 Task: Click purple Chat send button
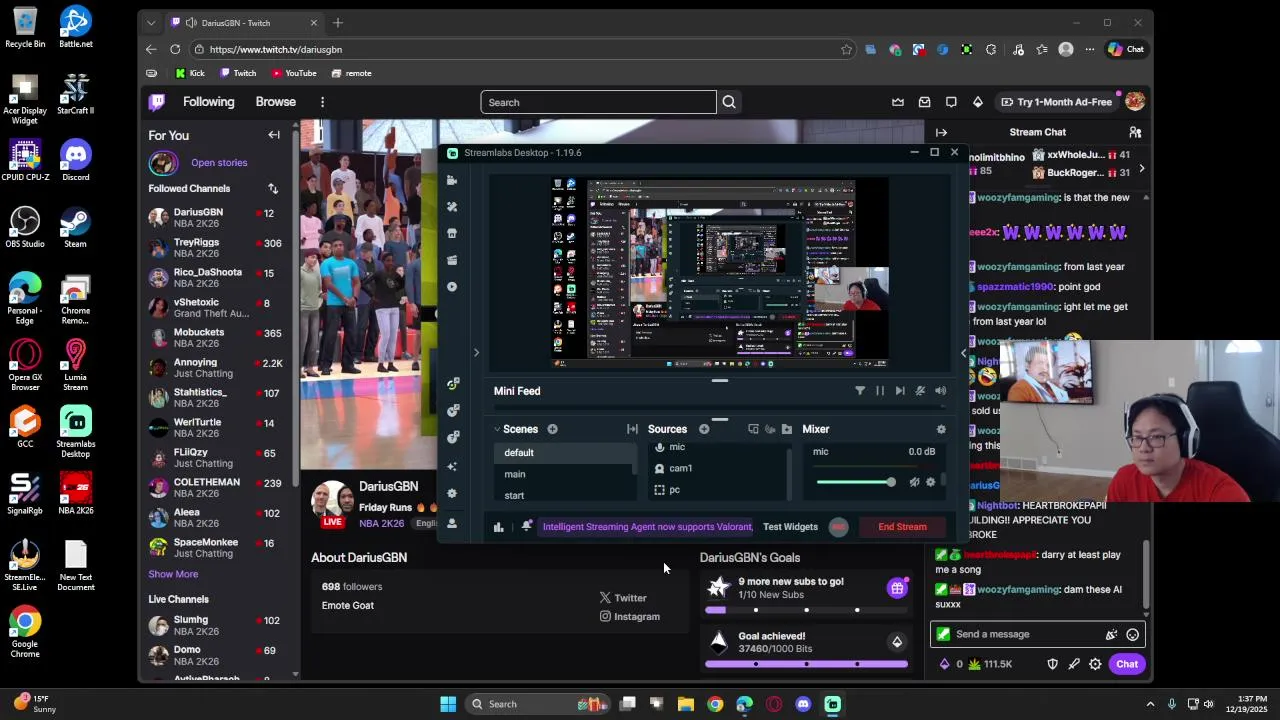click(x=1127, y=664)
